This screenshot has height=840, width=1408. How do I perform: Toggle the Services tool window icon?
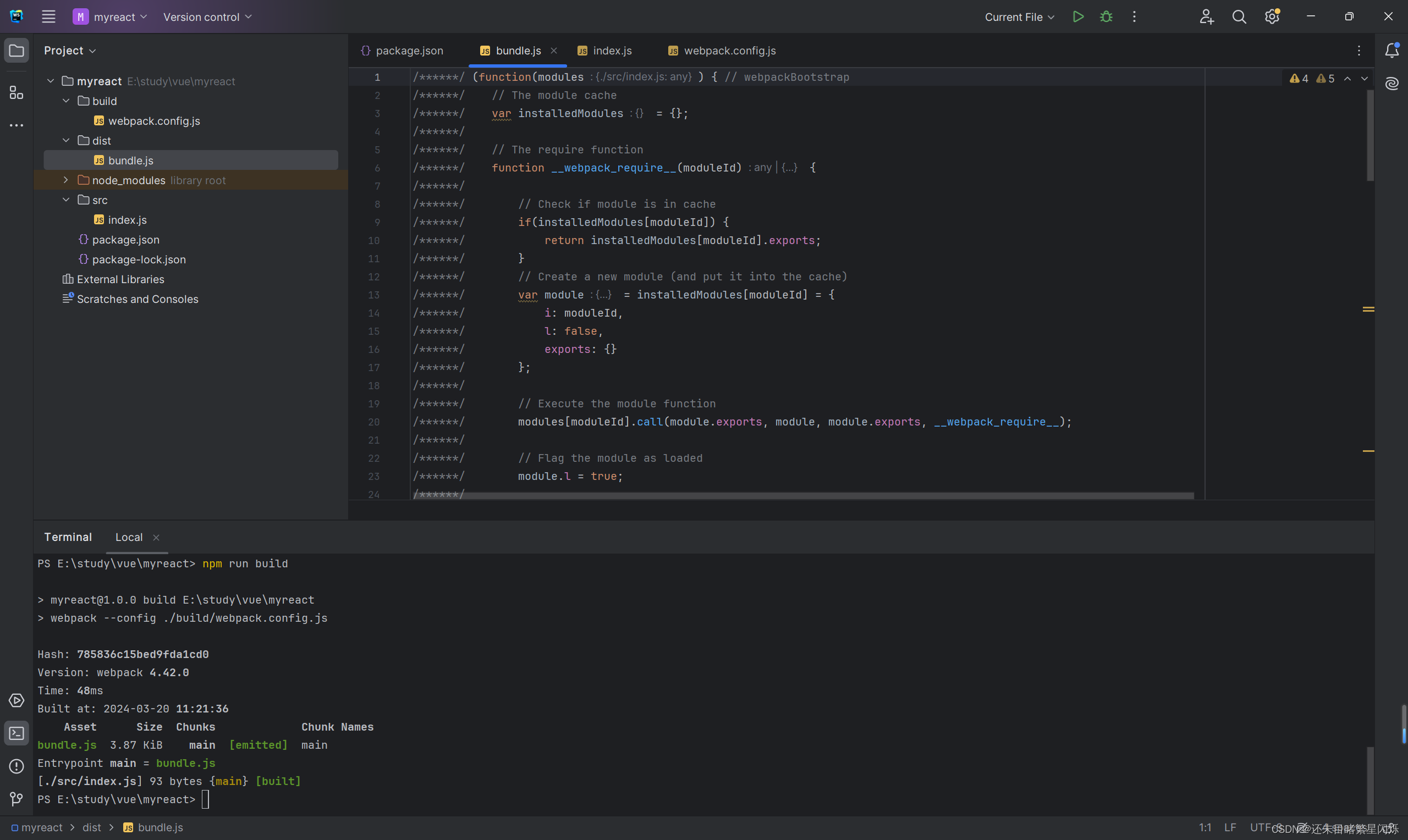click(16, 700)
